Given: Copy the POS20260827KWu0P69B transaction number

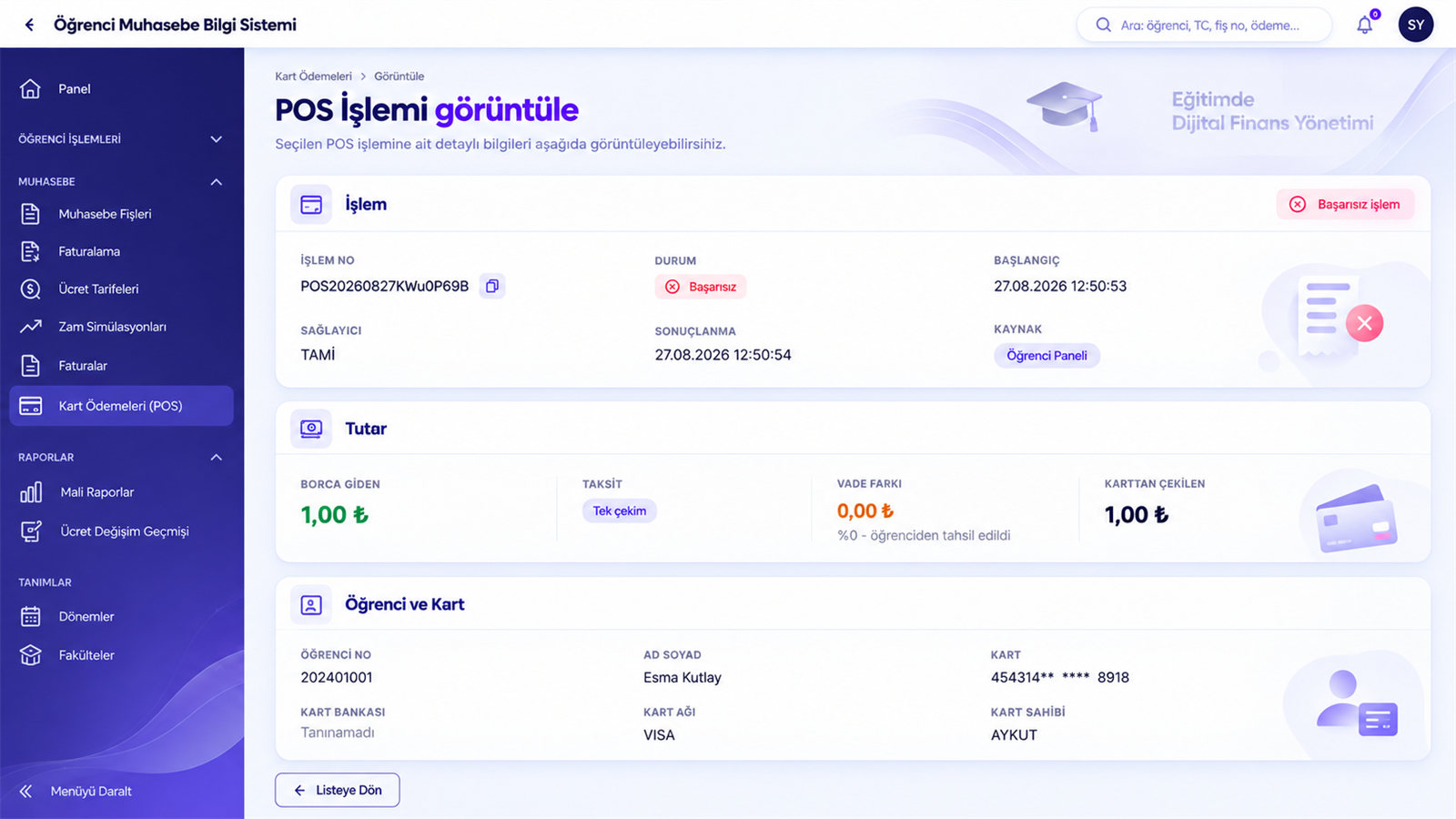Looking at the screenshot, I should pyautogui.click(x=491, y=286).
